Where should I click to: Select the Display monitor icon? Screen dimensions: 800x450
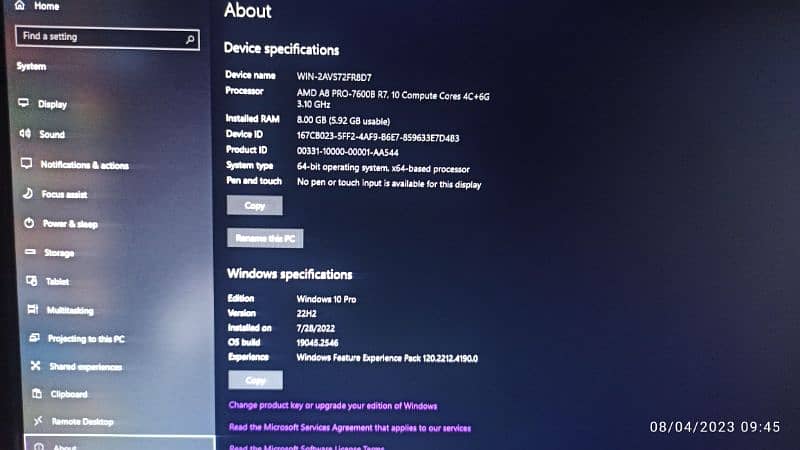(23, 103)
